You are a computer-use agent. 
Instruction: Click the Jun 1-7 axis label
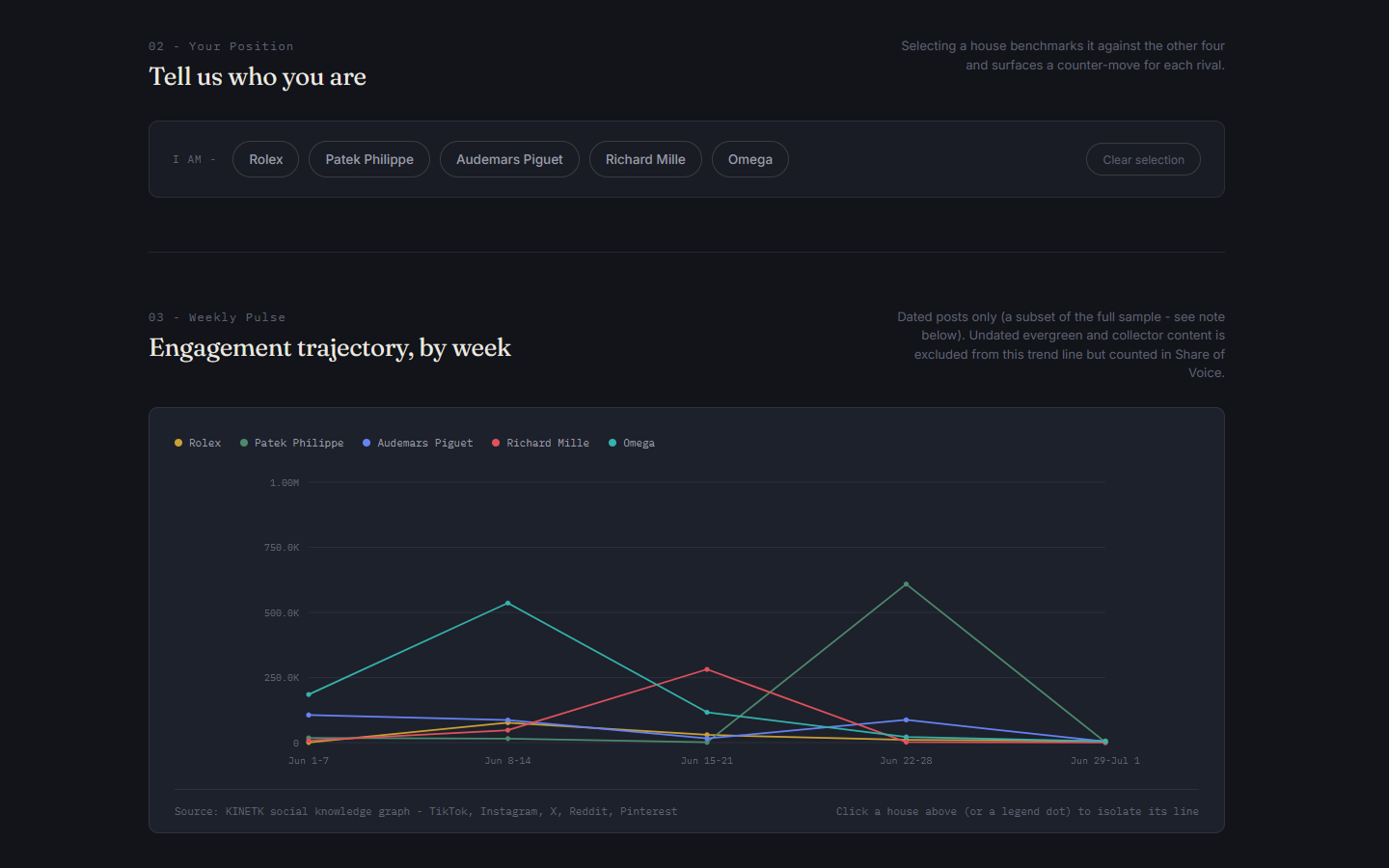pos(309,761)
